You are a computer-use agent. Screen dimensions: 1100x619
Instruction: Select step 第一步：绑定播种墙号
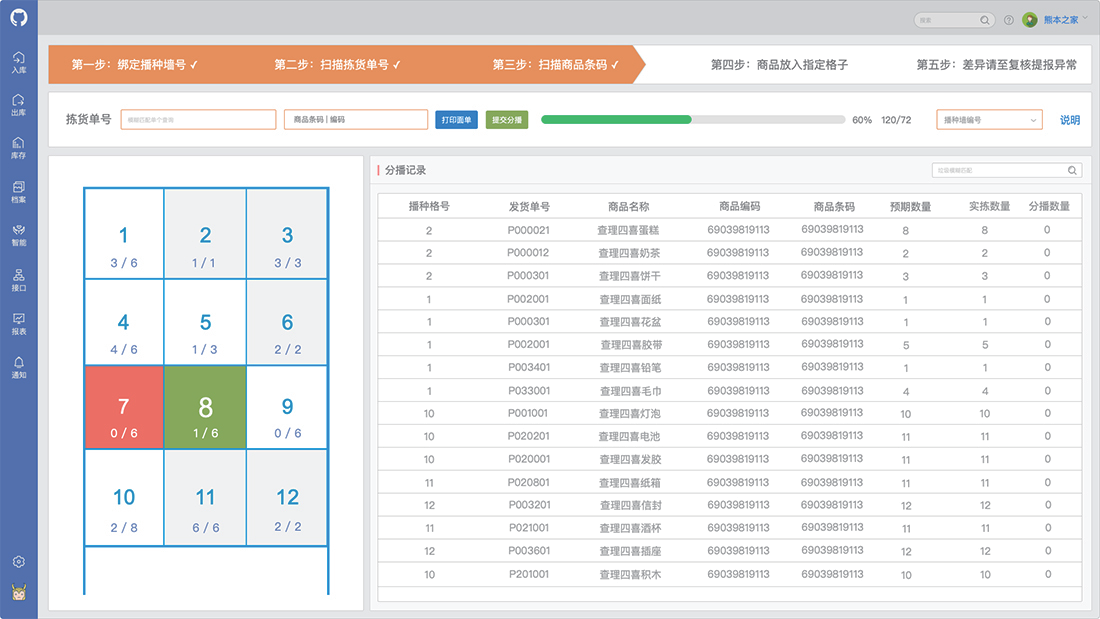[x=135, y=65]
